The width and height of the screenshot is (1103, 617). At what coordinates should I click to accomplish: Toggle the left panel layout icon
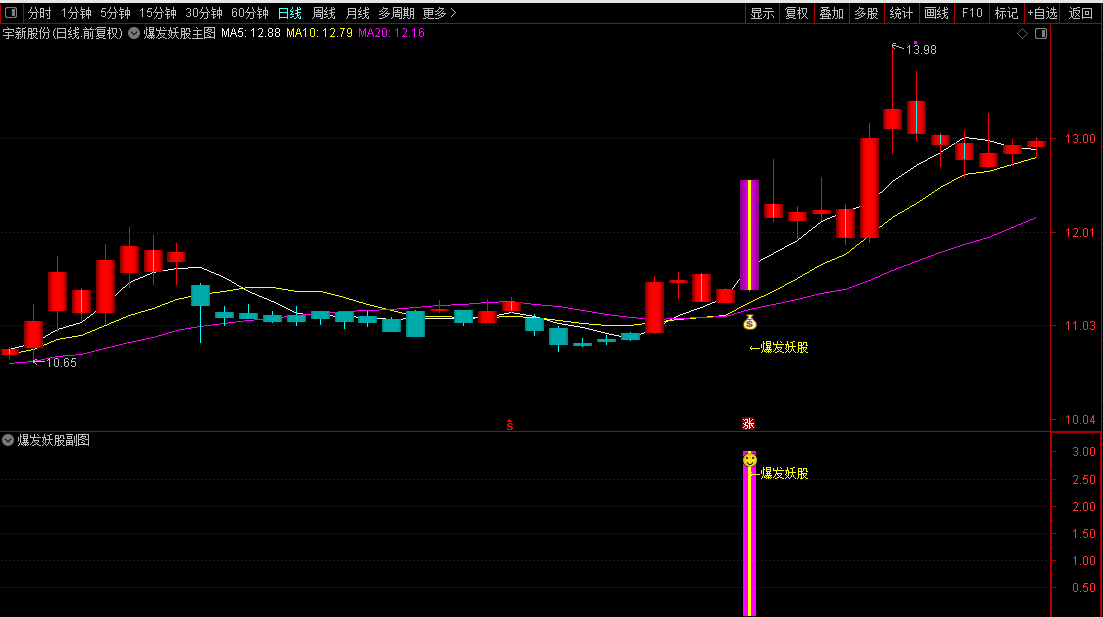tap(11, 13)
